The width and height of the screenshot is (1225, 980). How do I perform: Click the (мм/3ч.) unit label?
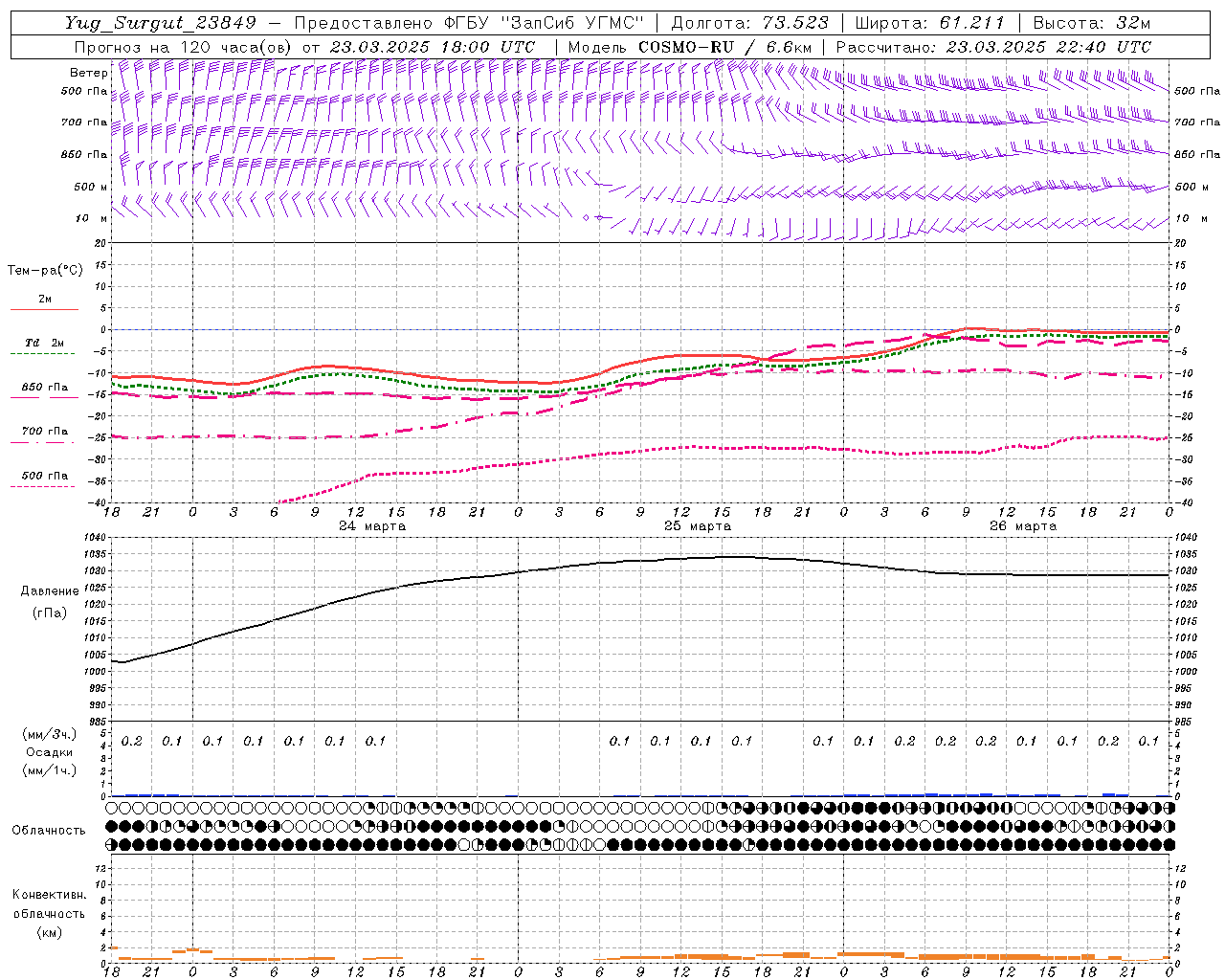point(50,734)
